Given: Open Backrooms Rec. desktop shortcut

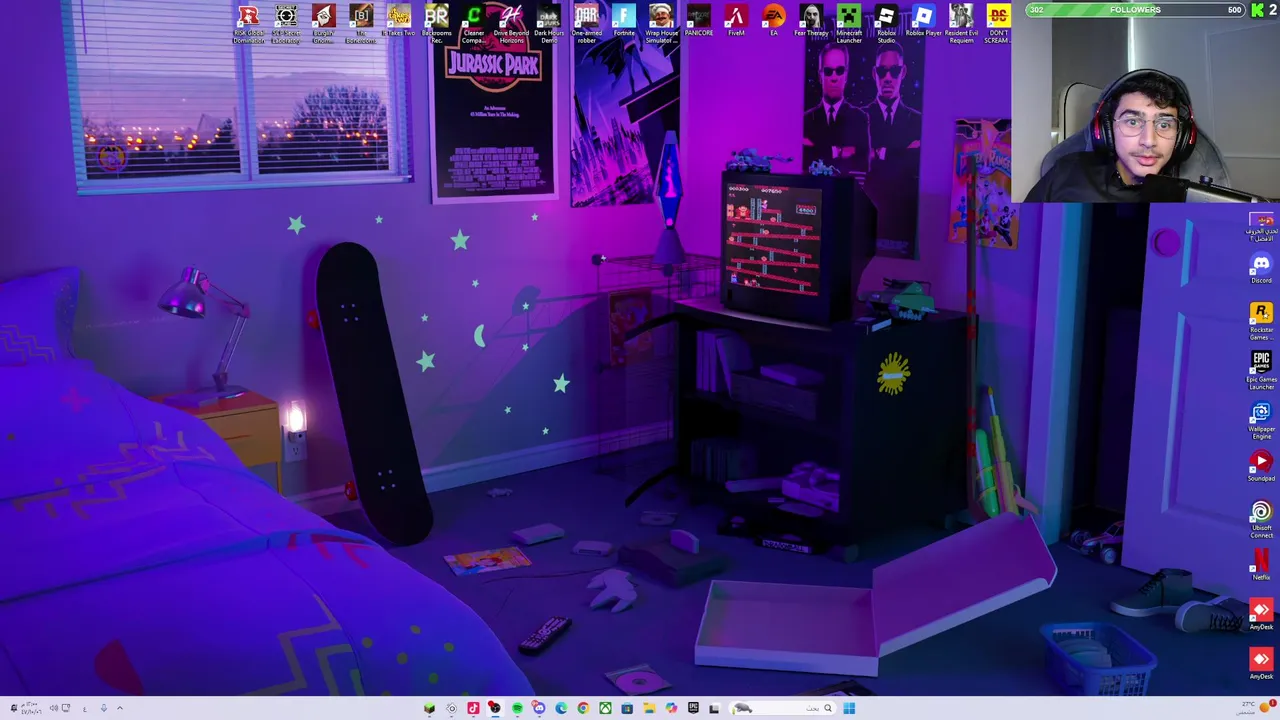Looking at the screenshot, I should [x=436, y=24].
